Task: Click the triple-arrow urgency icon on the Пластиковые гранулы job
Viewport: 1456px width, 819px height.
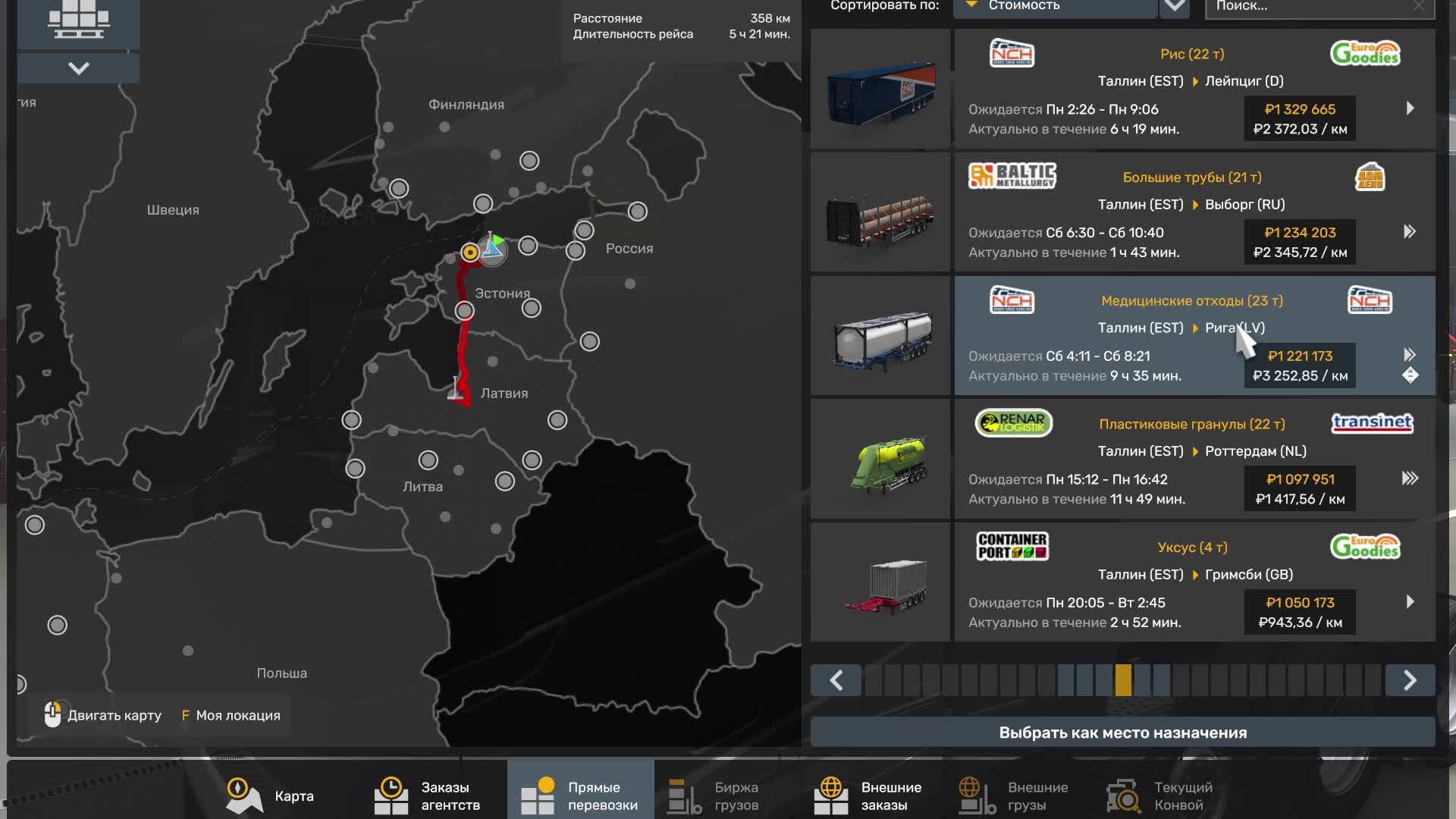Action: point(1410,479)
